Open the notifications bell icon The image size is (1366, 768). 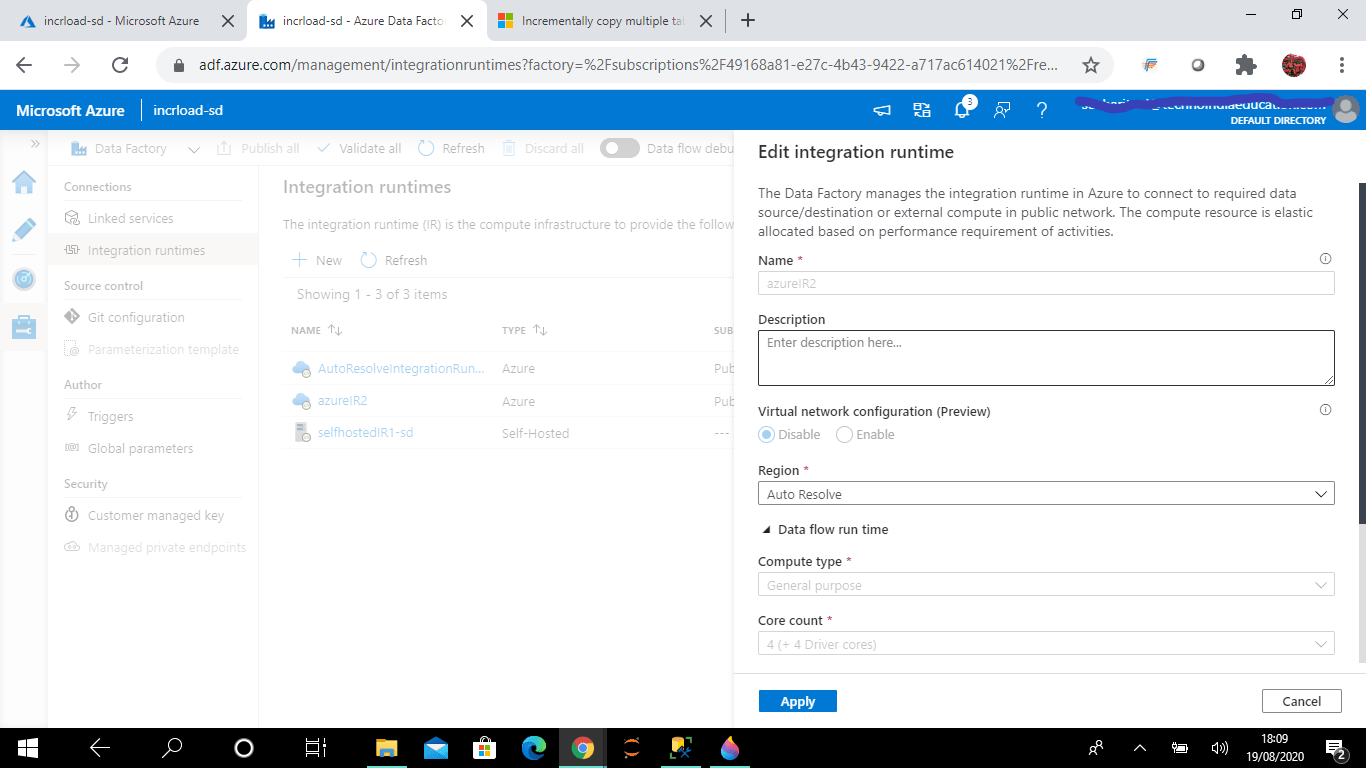pyautogui.click(x=962, y=110)
